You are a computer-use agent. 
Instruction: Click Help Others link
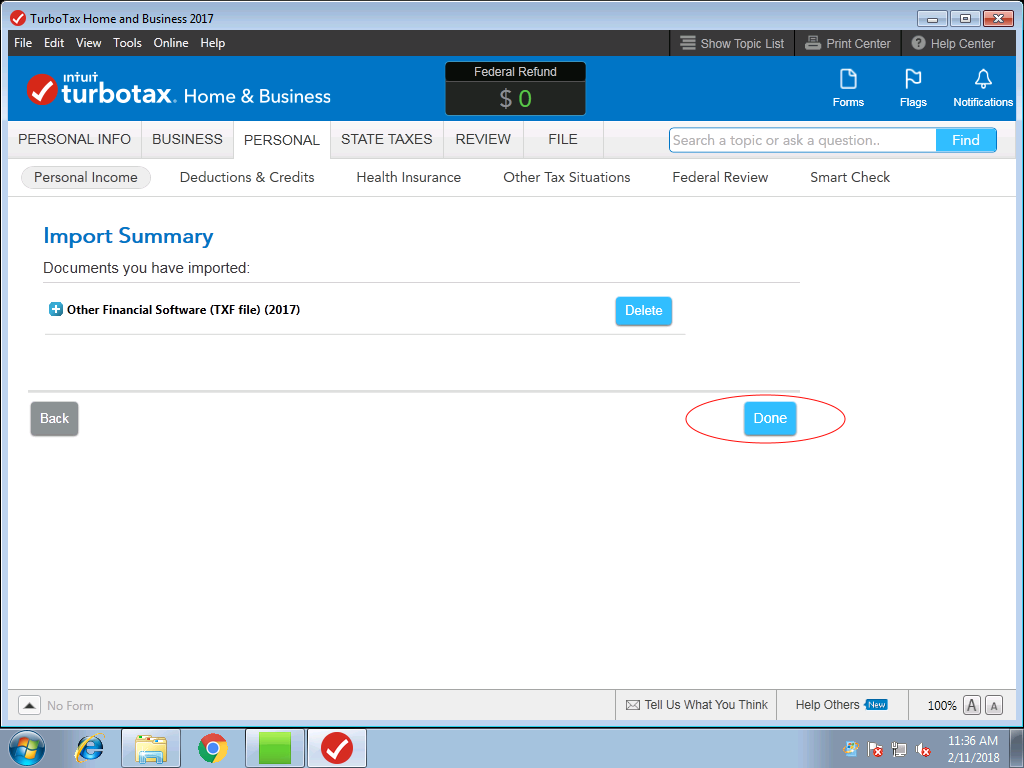(827, 705)
